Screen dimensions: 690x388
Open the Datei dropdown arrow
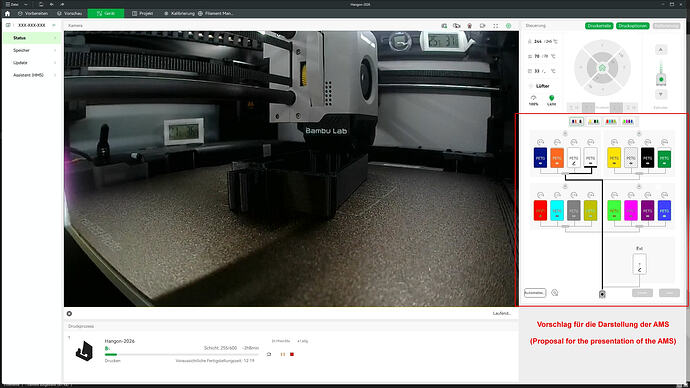pos(26,4)
